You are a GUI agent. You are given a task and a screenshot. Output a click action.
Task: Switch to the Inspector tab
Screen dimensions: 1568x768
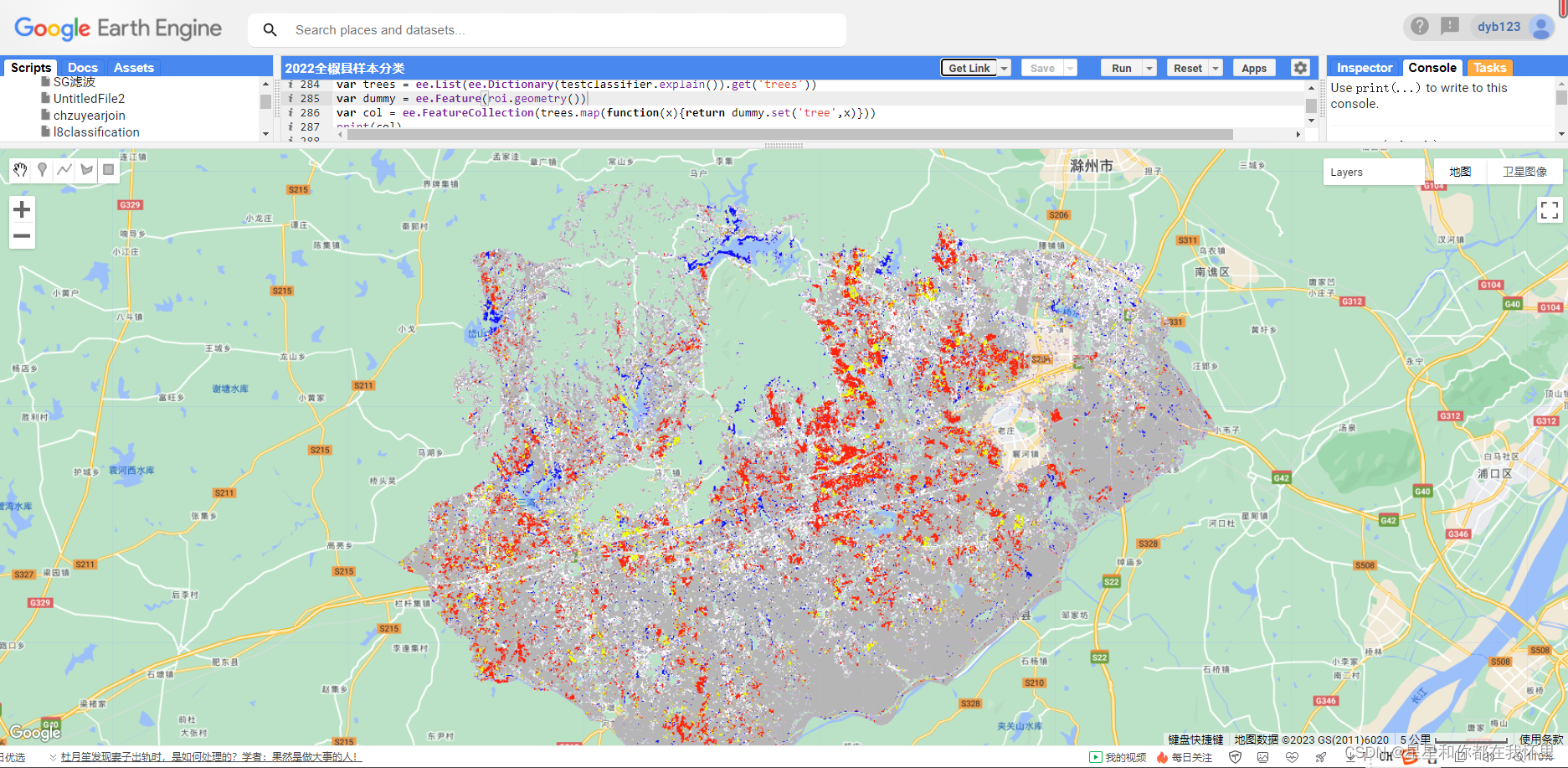(x=1365, y=68)
